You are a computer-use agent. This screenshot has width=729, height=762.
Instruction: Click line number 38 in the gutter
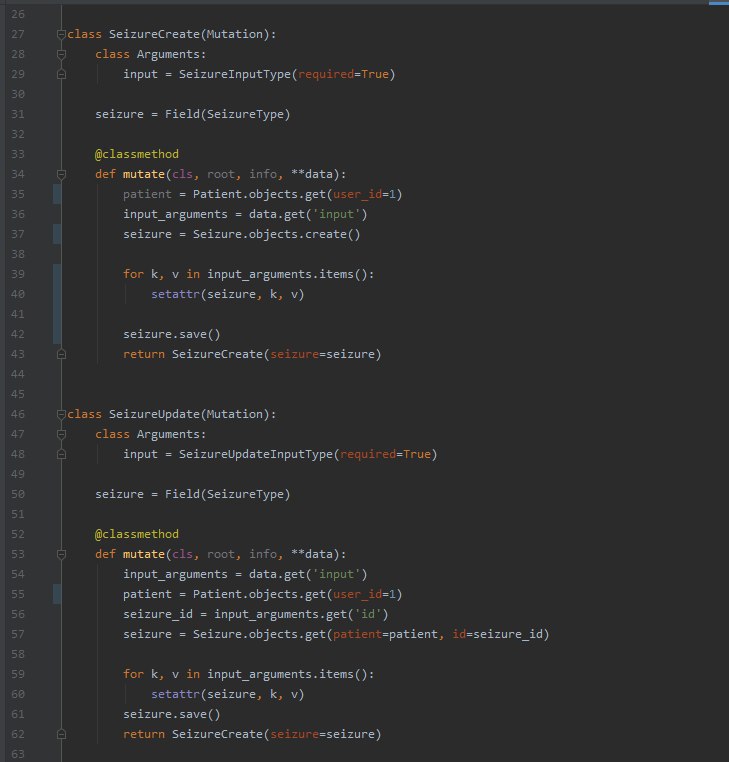18,254
